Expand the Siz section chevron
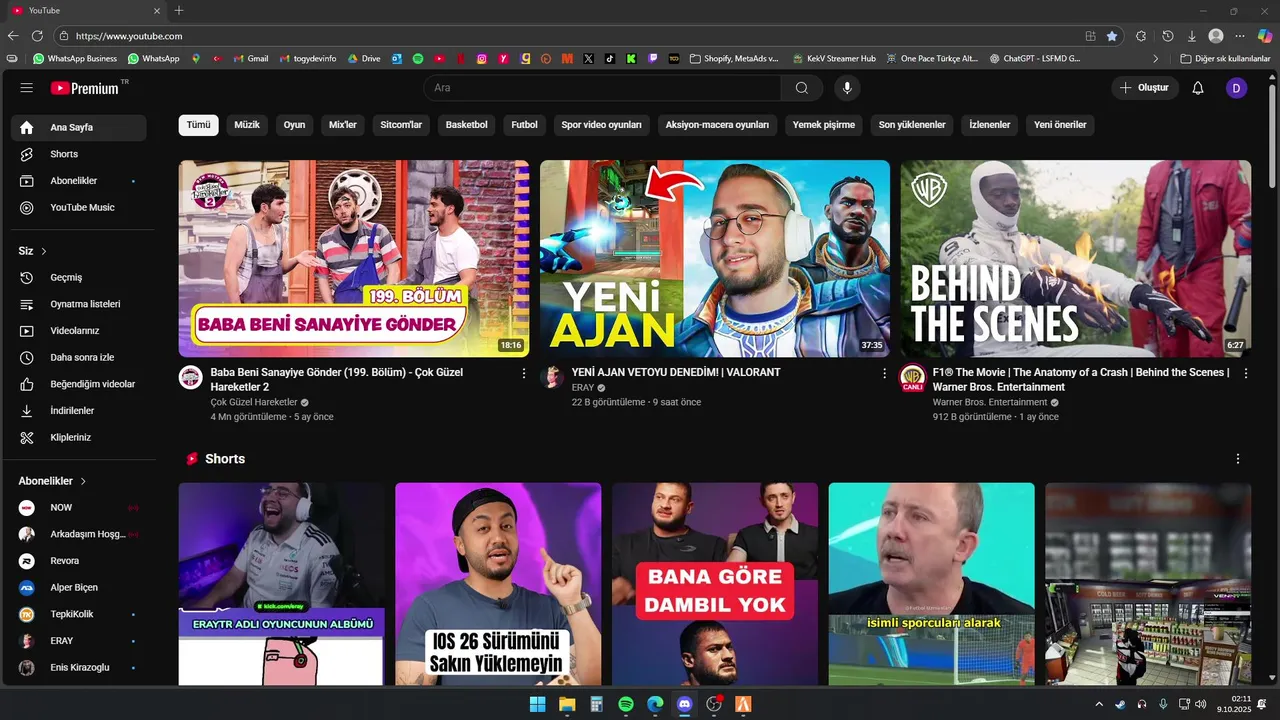The width and height of the screenshot is (1280, 720). [x=44, y=251]
